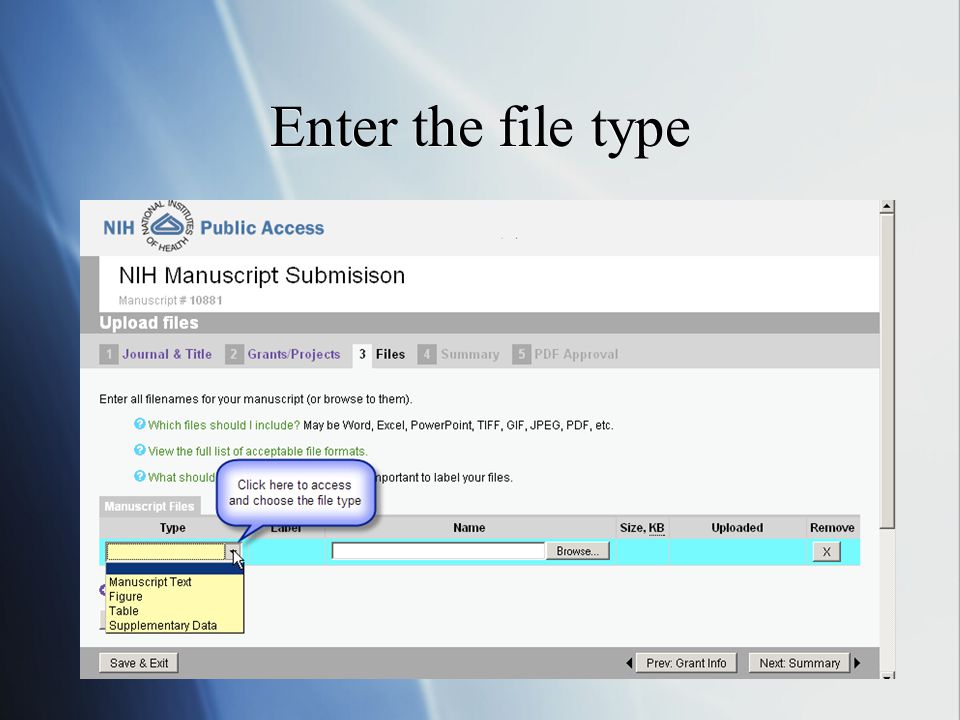The width and height of the screenshot is (960, 720).
Task: Choose 'Table' from the type list
Action: [174, 611]
